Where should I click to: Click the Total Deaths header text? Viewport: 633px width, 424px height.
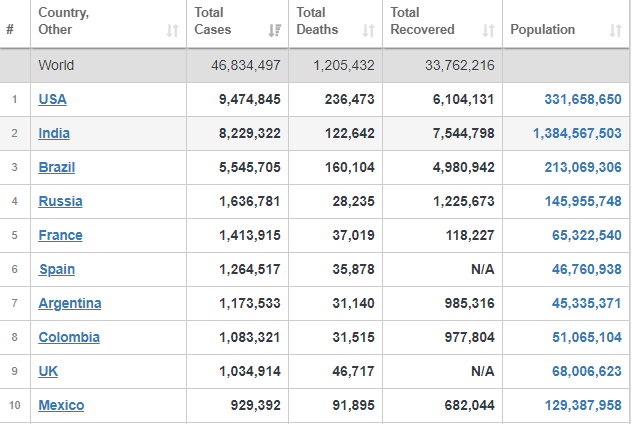click(x=317, y=21)
